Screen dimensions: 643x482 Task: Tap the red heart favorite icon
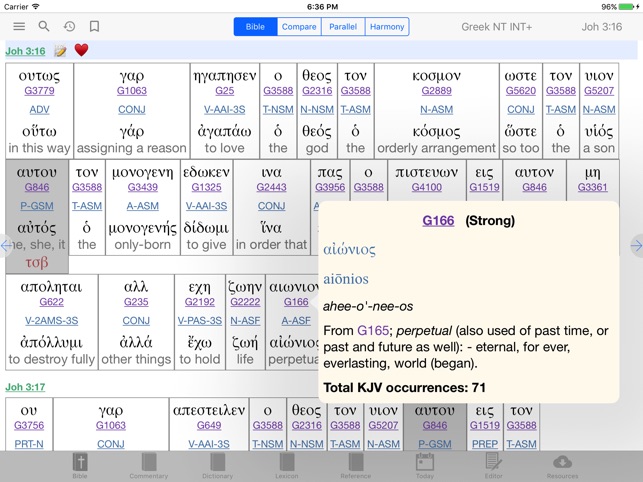pos(81,50)
